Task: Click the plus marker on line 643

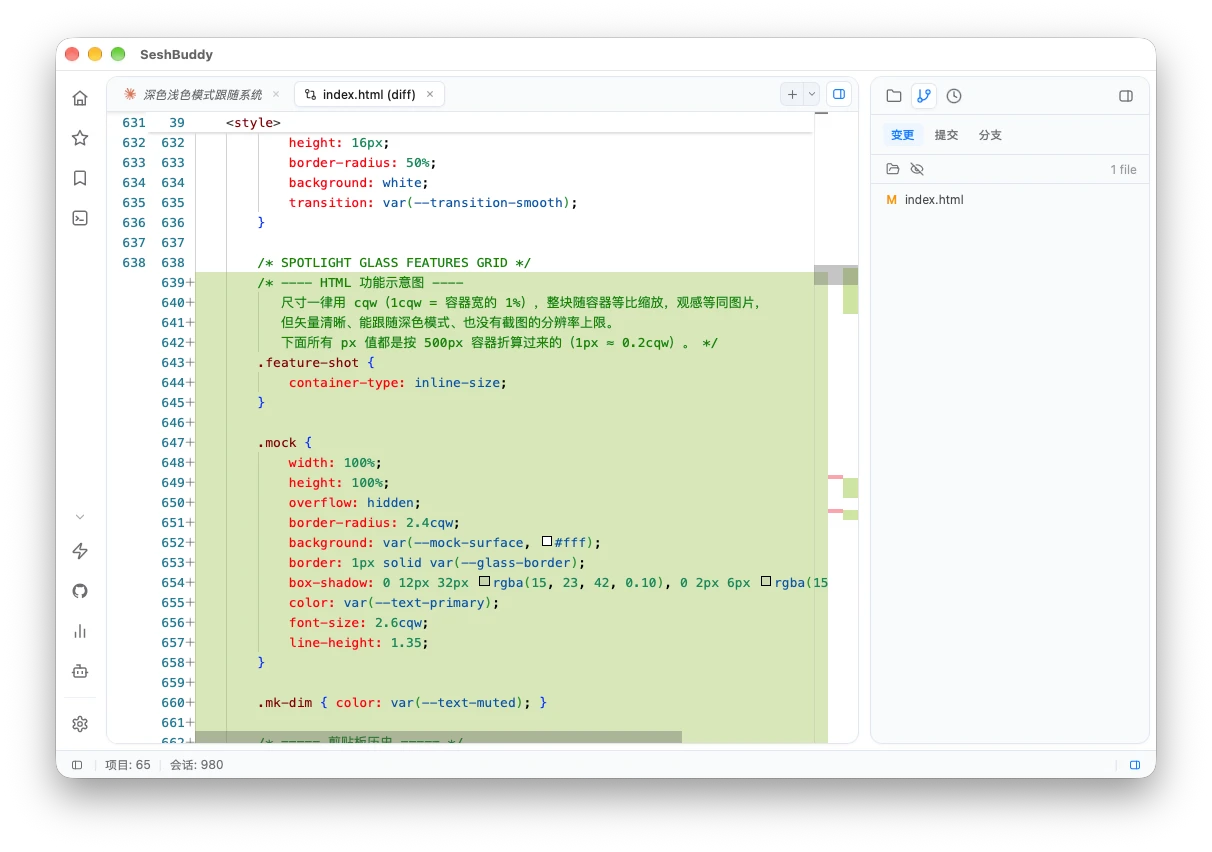Action: pos(190,363)
